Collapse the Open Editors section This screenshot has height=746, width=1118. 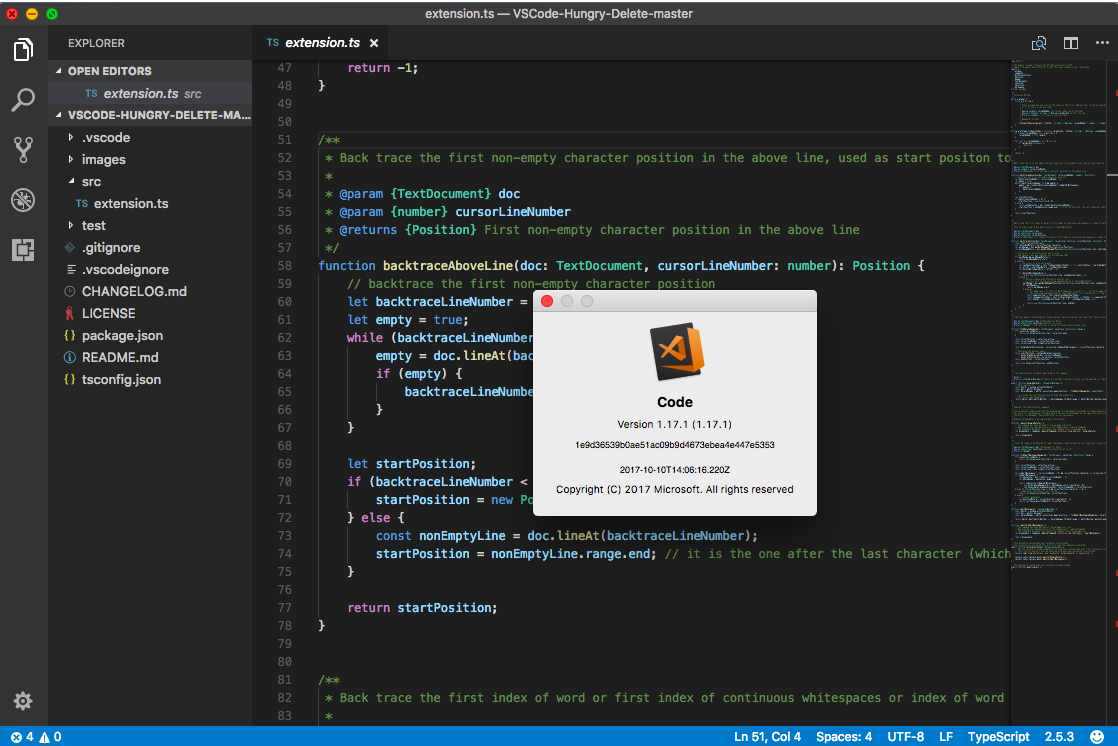[x=59, y=71]
